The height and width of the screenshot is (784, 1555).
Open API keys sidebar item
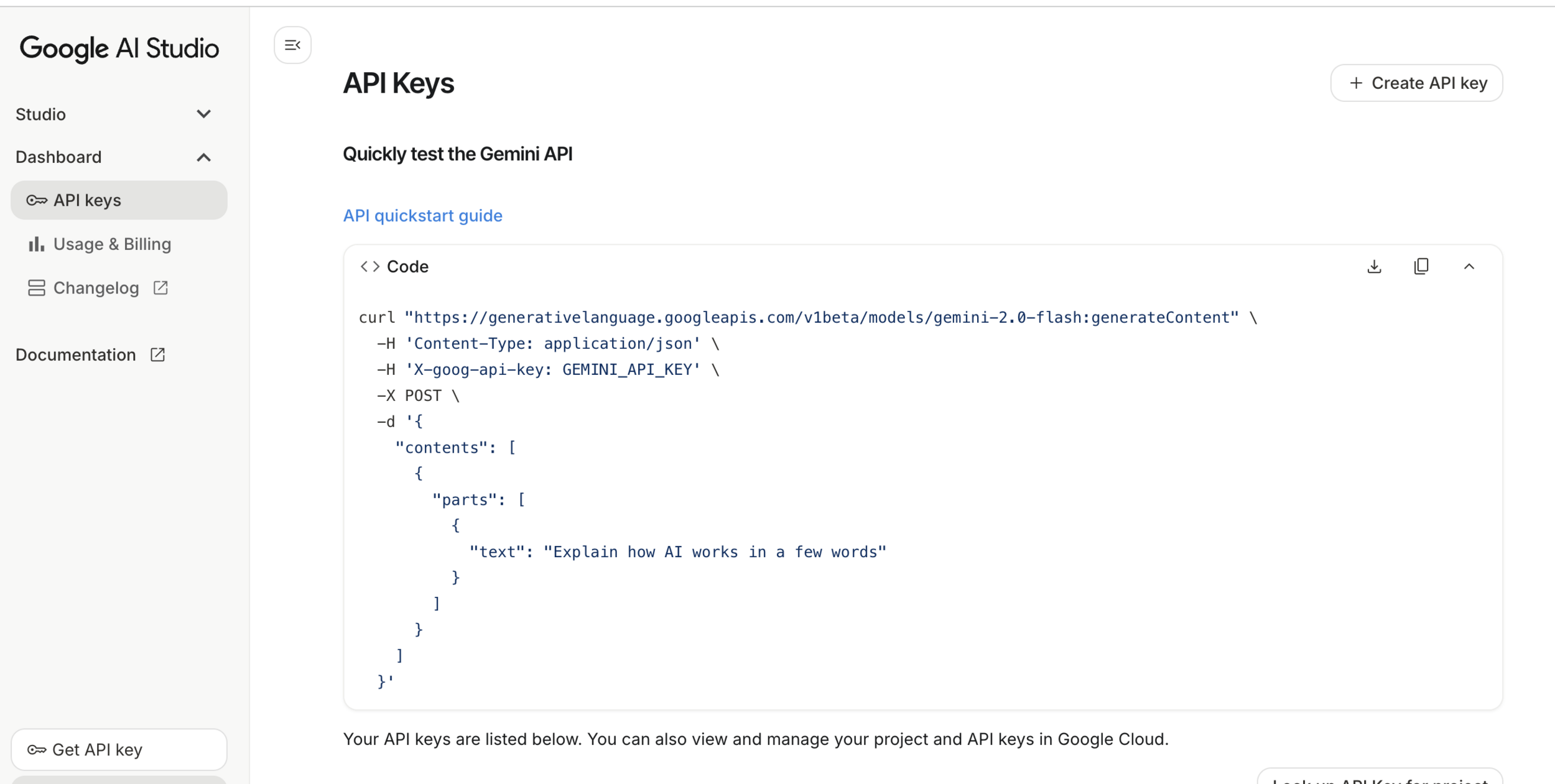pos(87,200)
